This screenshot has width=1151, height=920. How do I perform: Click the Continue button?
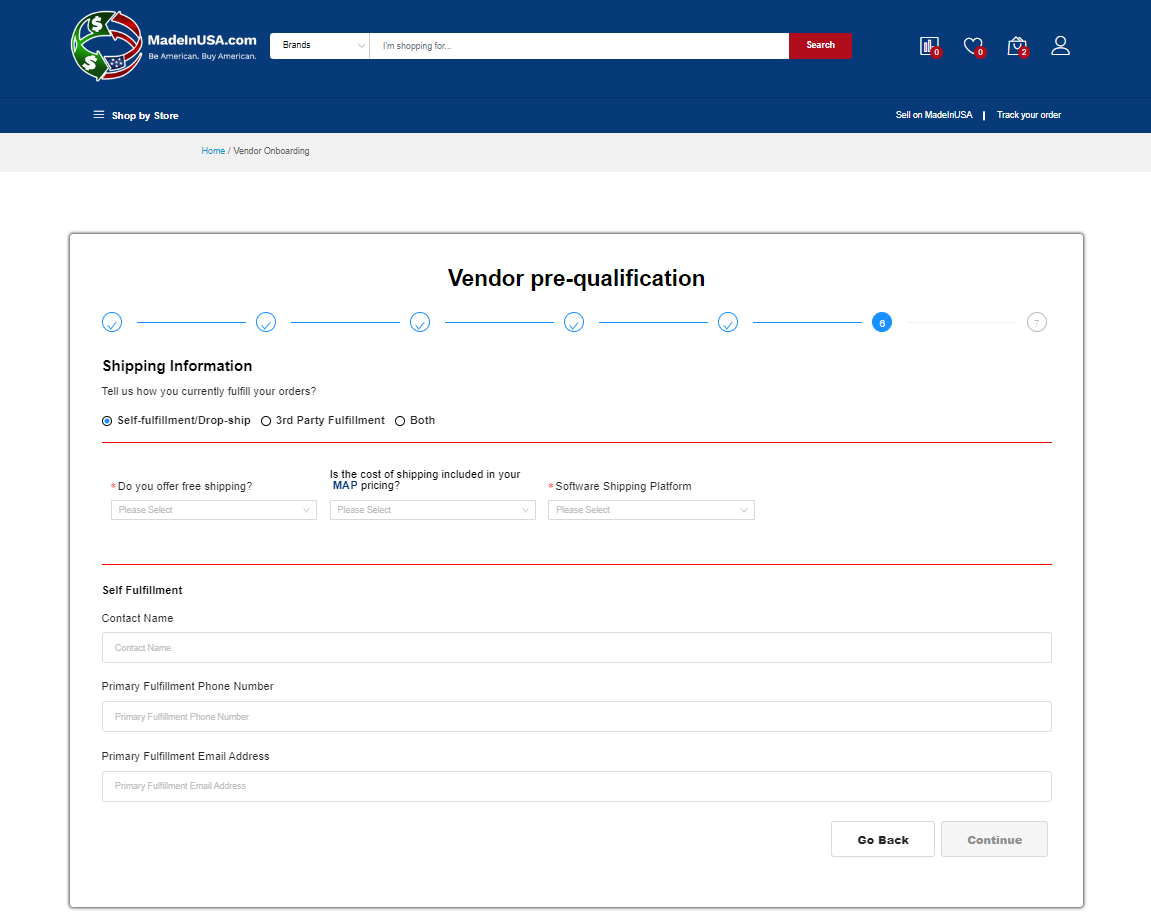point(994,839)
